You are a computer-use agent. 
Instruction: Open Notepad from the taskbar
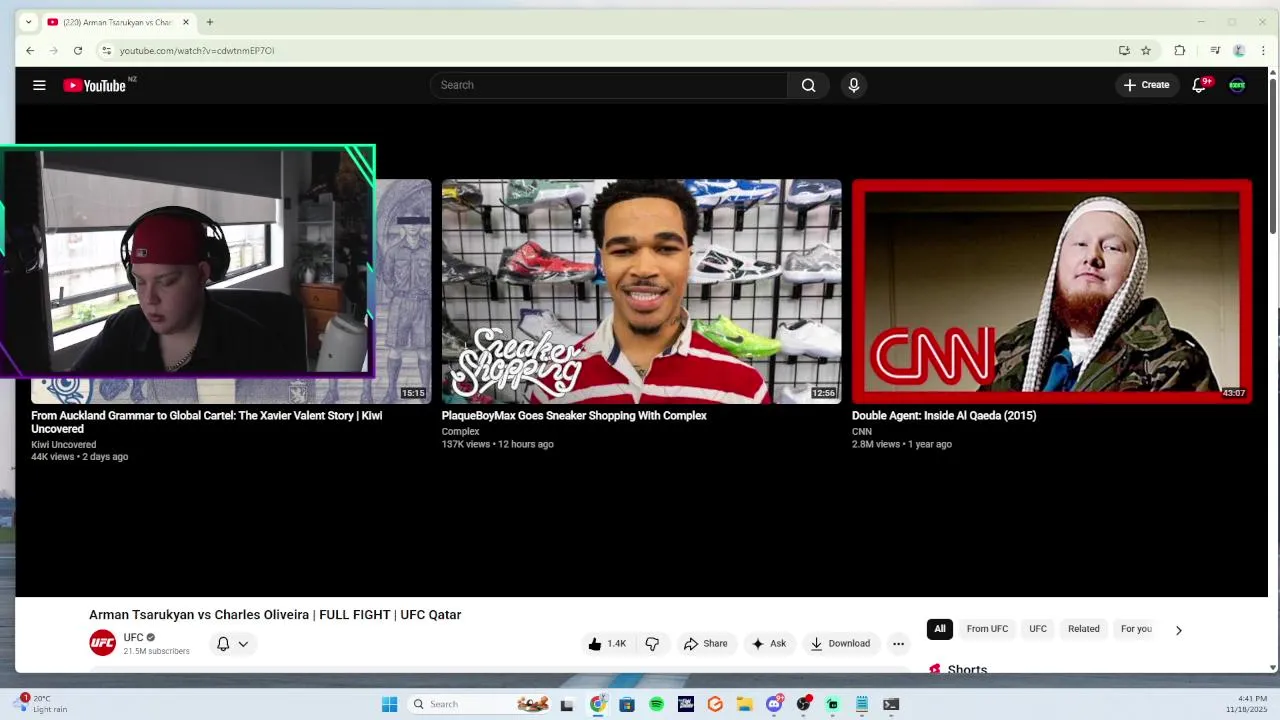tap(861, 704)
